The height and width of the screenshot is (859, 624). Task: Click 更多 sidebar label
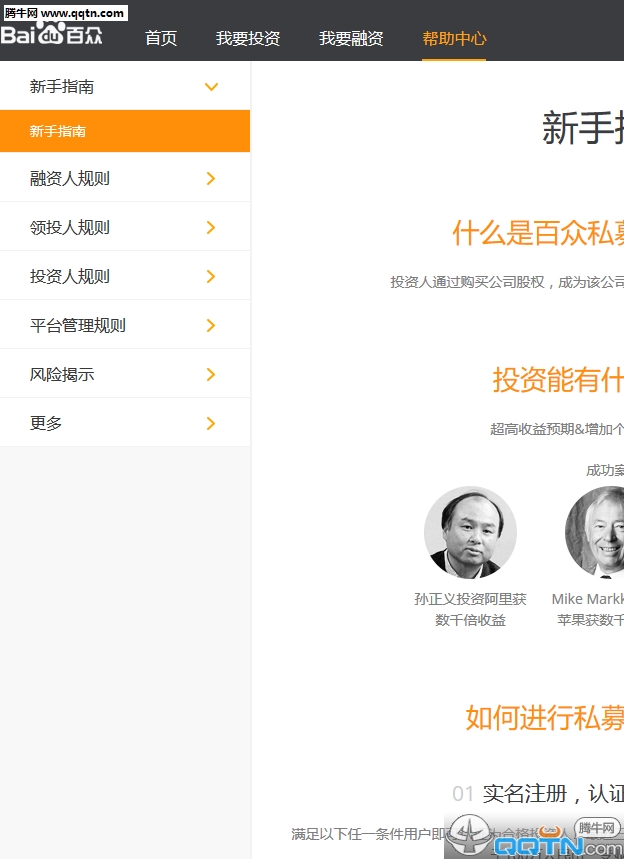pos(46,424)
